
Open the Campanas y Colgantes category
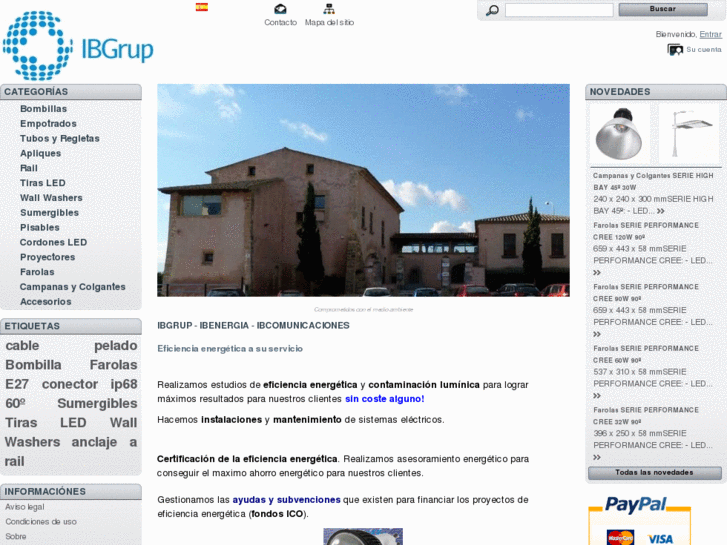tap(73, 287)
